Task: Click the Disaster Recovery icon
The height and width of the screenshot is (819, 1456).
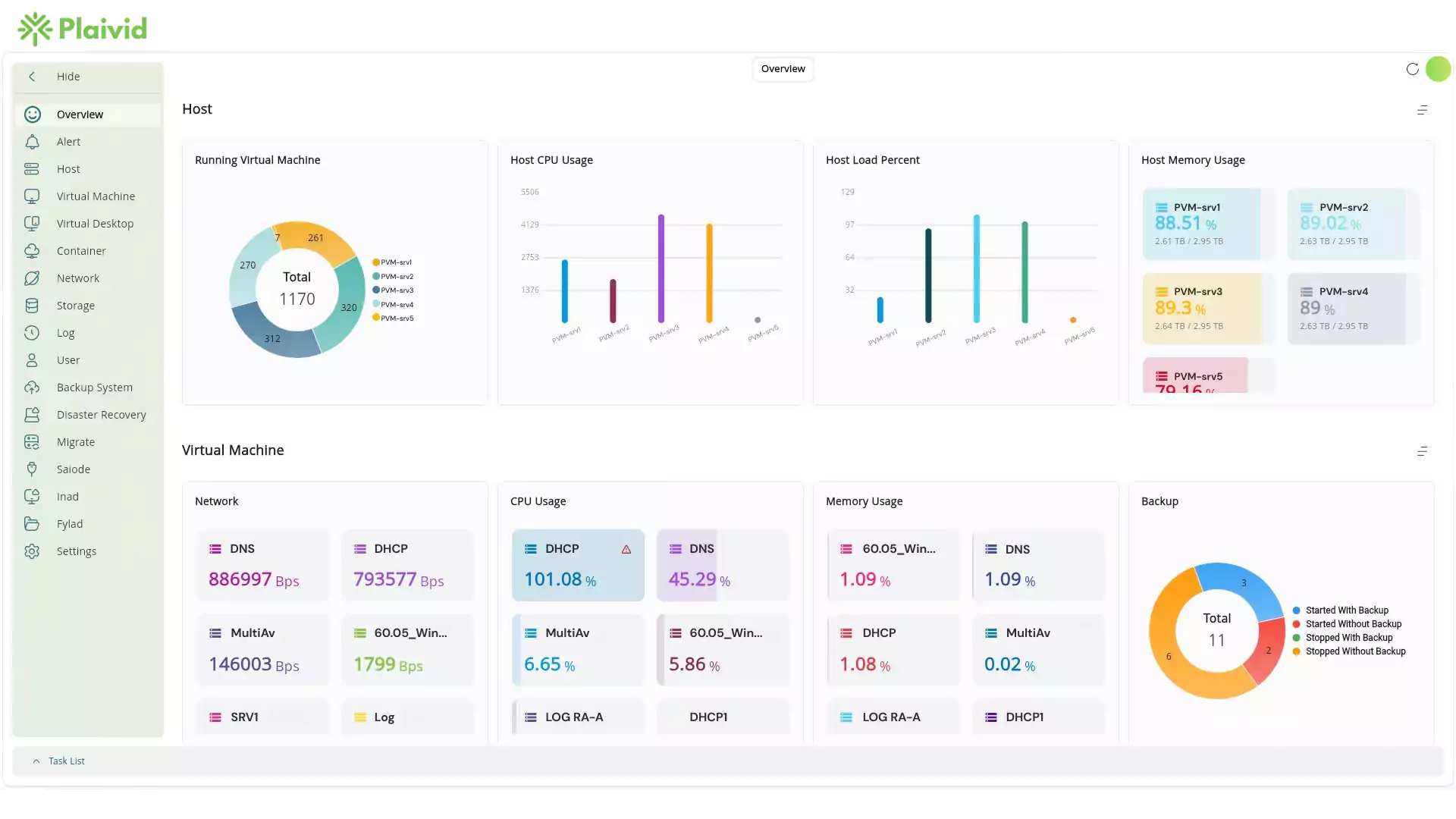Action: pos(32,415)
